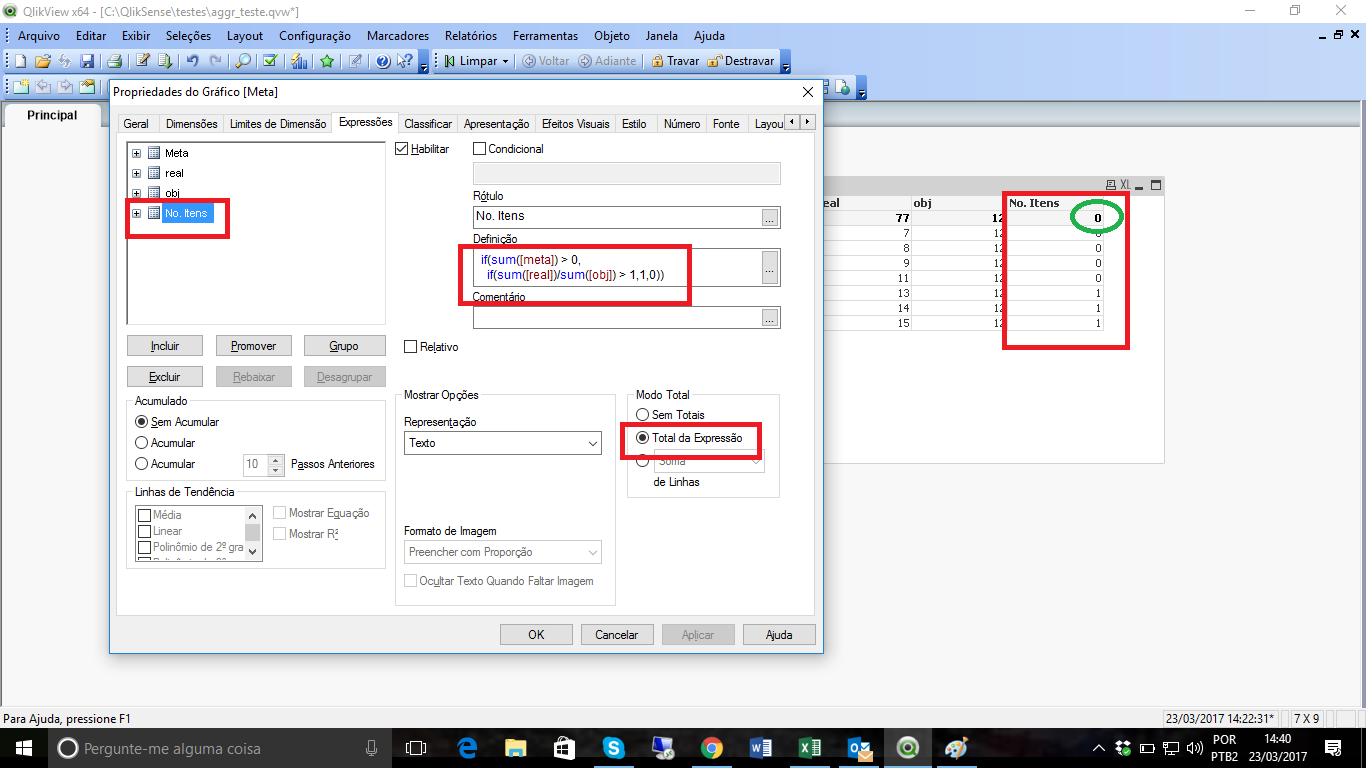Click the Add Sheet icon in design toolbar
Image resolution: width=1366 pixels, height=768 pixels.
coord(21,87)
